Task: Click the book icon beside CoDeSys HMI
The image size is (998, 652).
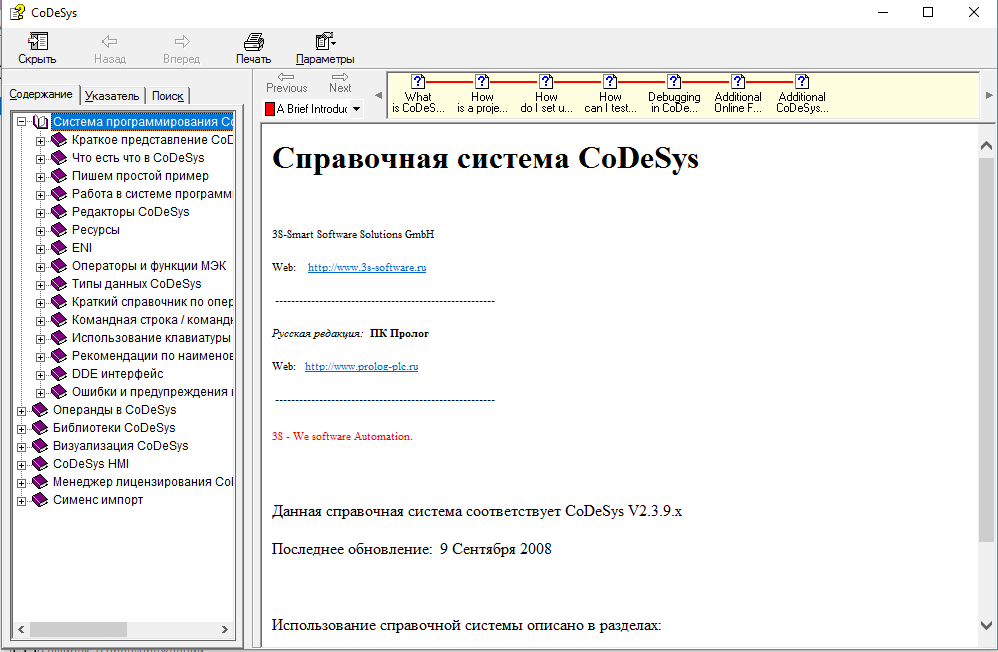Action: tap(40, 464)
